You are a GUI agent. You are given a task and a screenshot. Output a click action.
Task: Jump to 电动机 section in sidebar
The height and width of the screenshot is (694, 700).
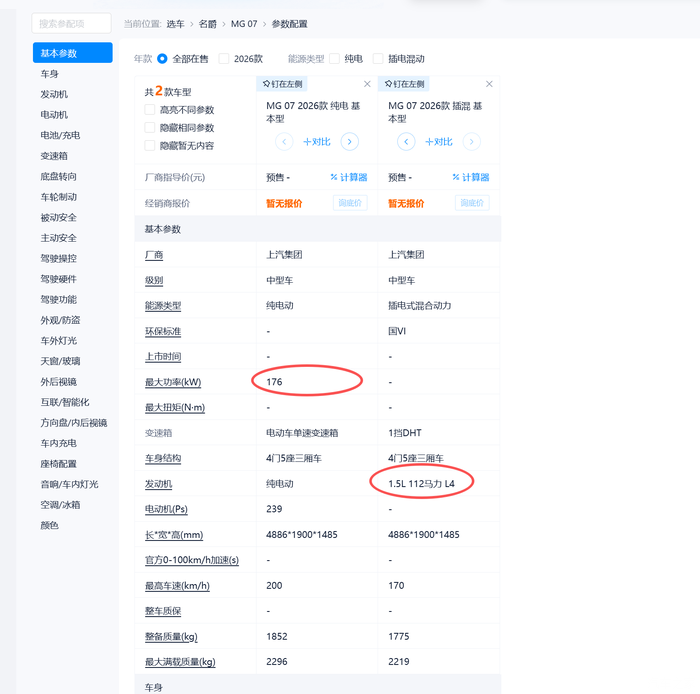(x=54, y=115)
